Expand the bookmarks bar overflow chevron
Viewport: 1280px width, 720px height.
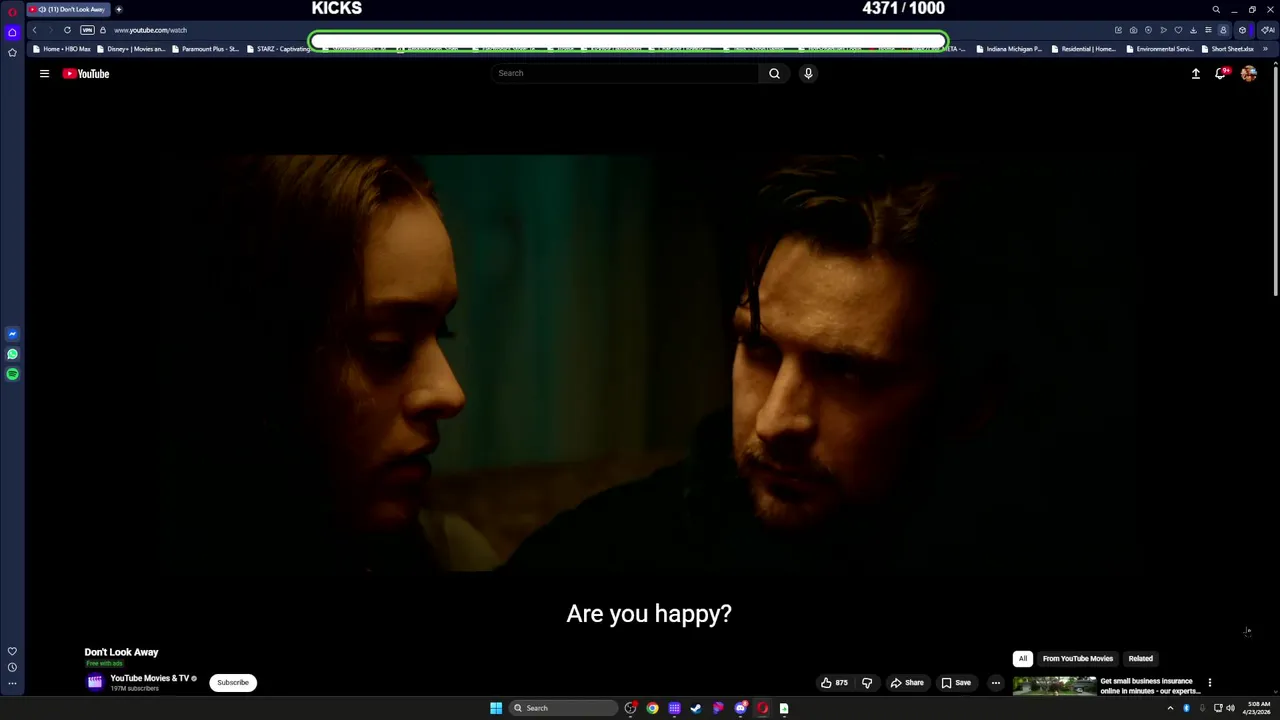pyautogui.click(x=1265, y=49)
